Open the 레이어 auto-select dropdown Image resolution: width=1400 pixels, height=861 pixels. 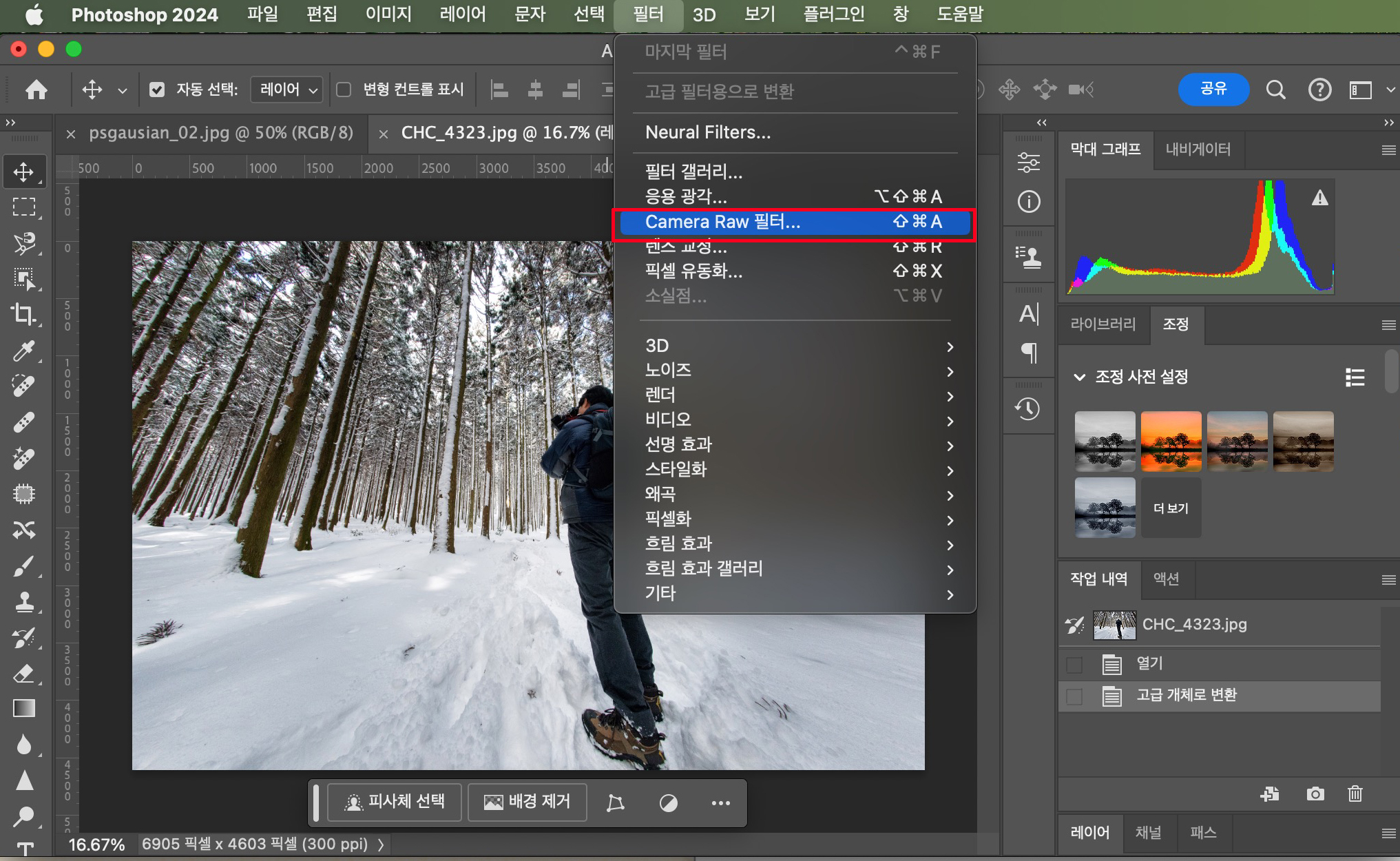click(x=287, y=90)
